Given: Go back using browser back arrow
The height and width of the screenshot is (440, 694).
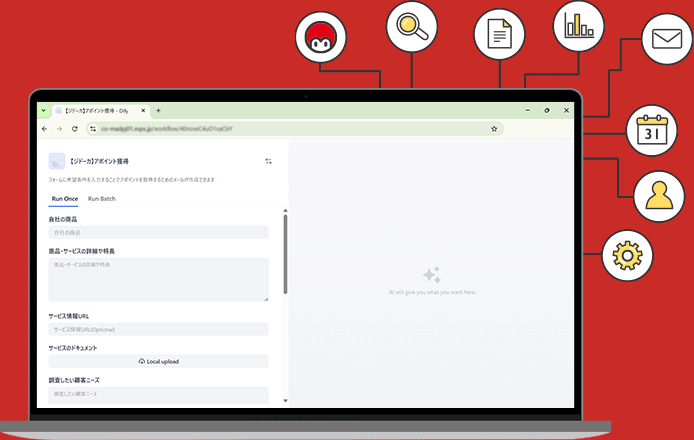Looking at the screenshot, I should click(44, 129).
